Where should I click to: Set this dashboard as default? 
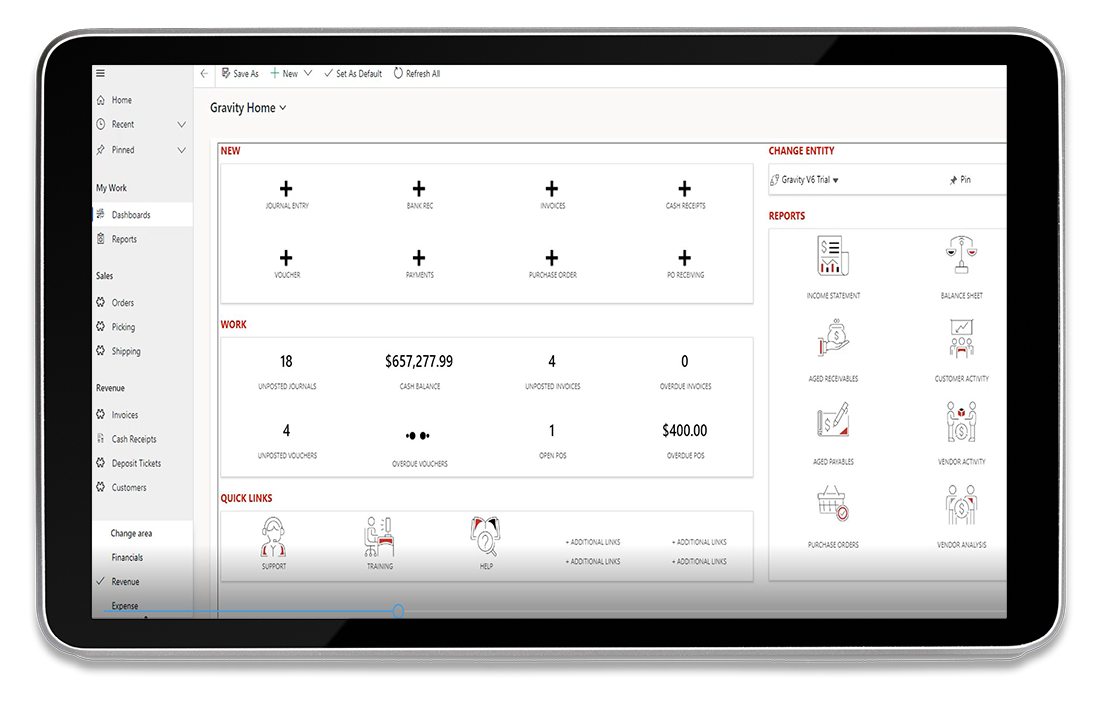(353, 73)
